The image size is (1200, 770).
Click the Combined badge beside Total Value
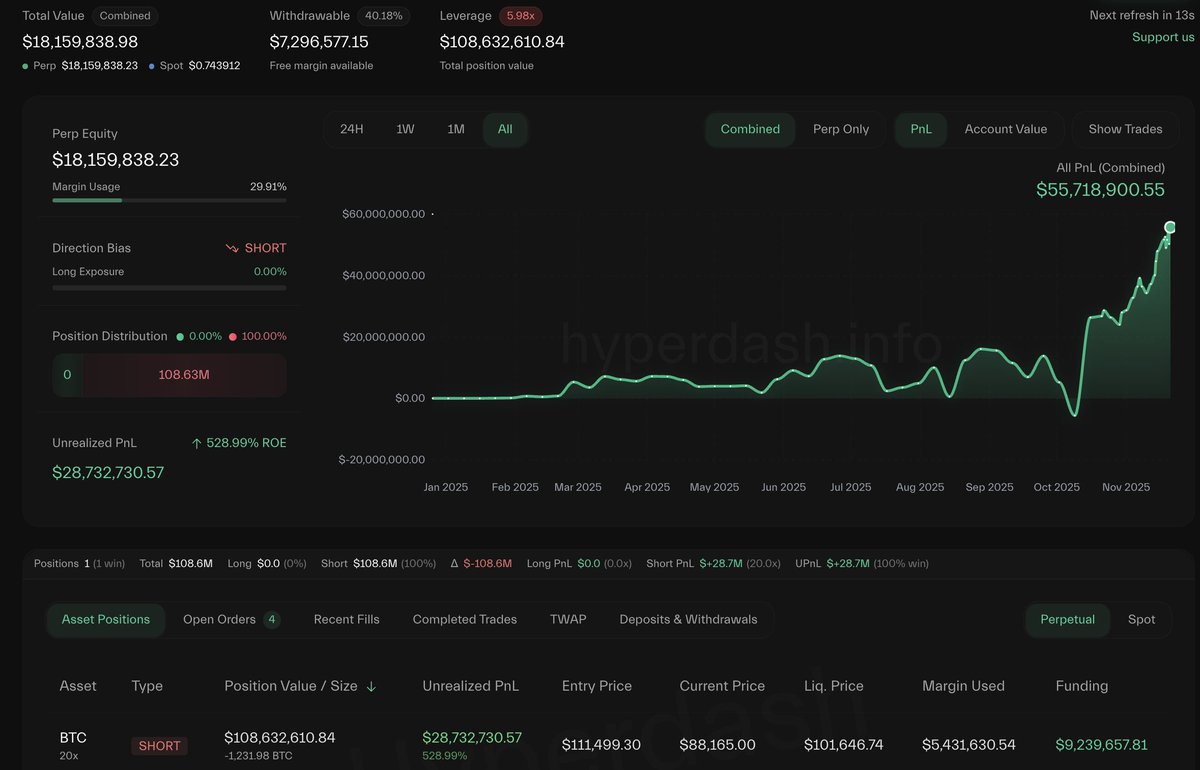coord(125,15)
